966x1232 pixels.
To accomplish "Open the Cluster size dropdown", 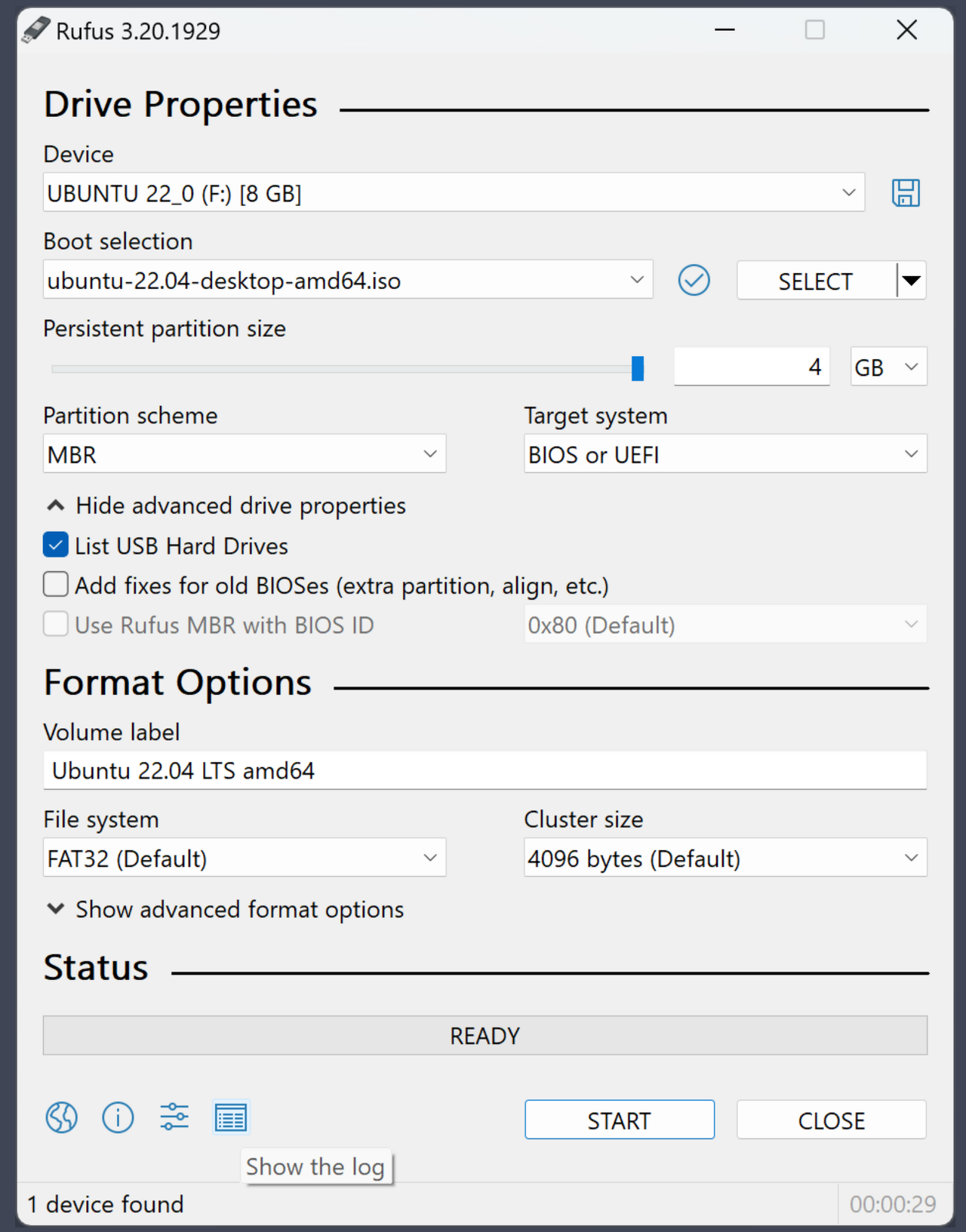I will pos(725,858).
